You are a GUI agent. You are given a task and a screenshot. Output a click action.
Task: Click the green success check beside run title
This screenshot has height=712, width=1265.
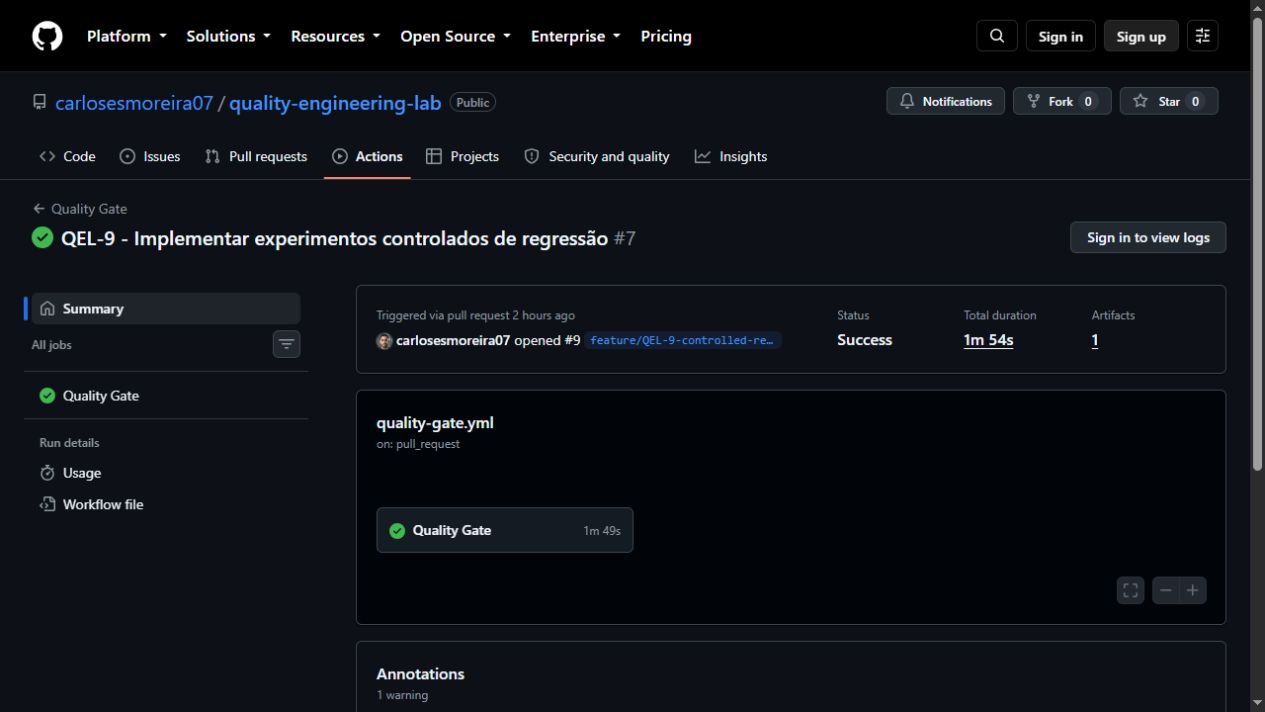[x=42, y=238]
